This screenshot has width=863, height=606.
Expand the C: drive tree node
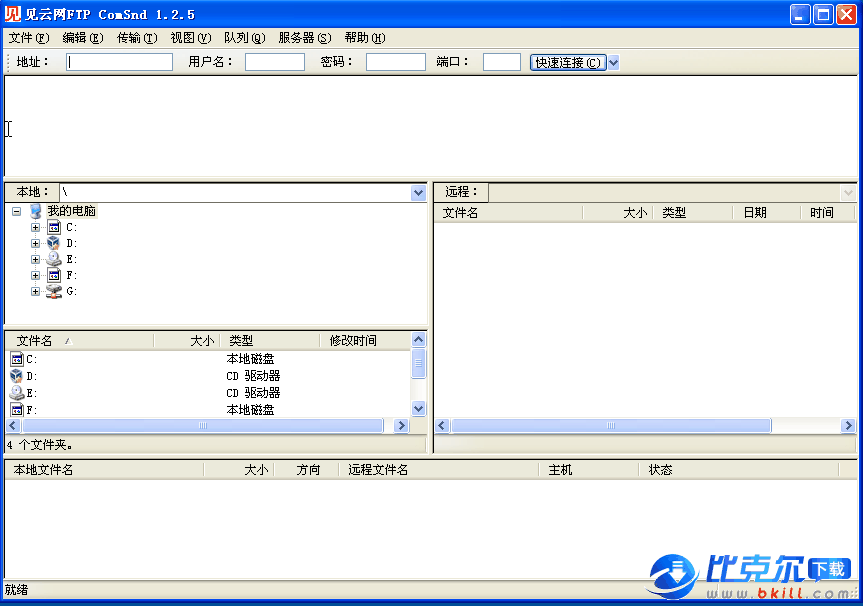pos(35,227)
